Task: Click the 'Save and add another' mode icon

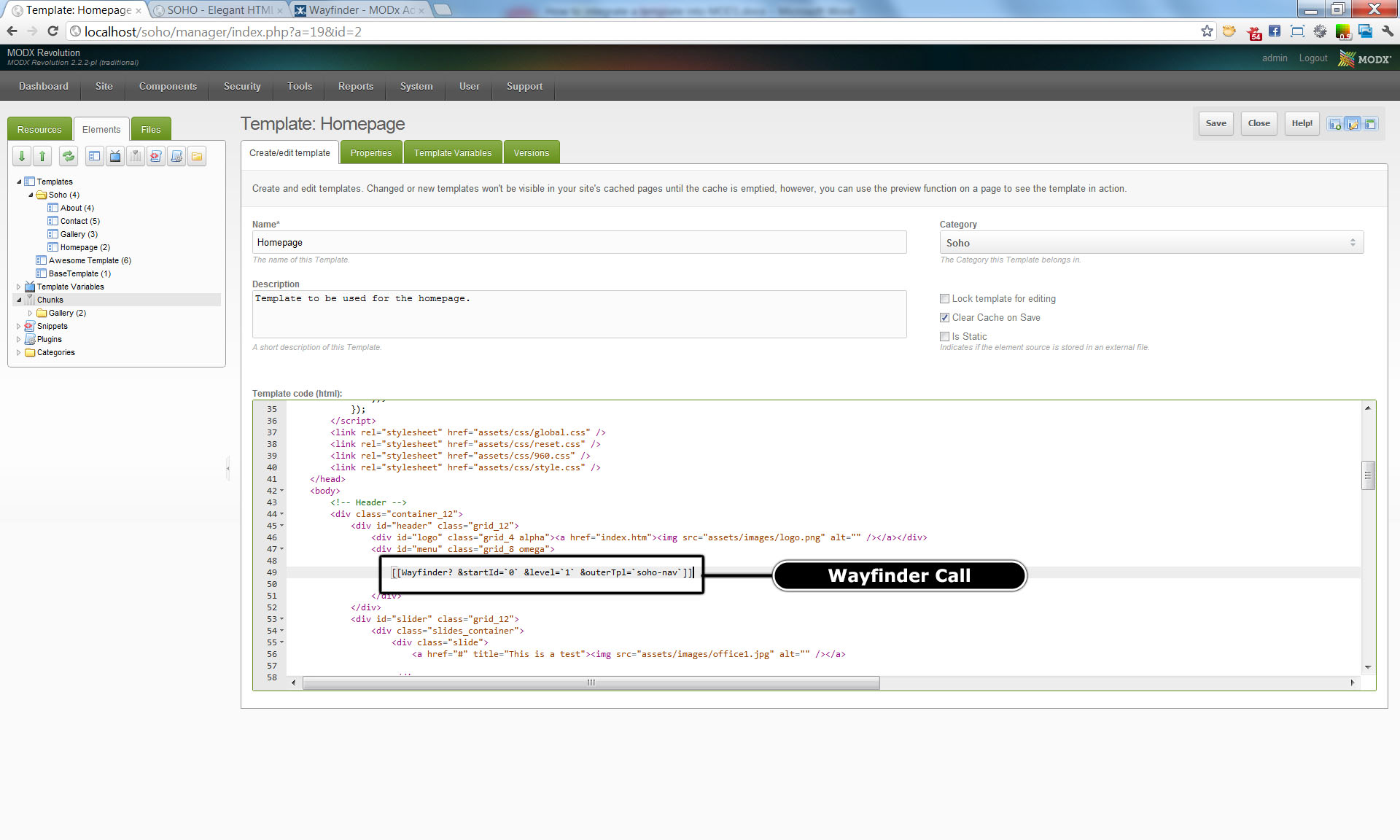Action: [1335, 124]
